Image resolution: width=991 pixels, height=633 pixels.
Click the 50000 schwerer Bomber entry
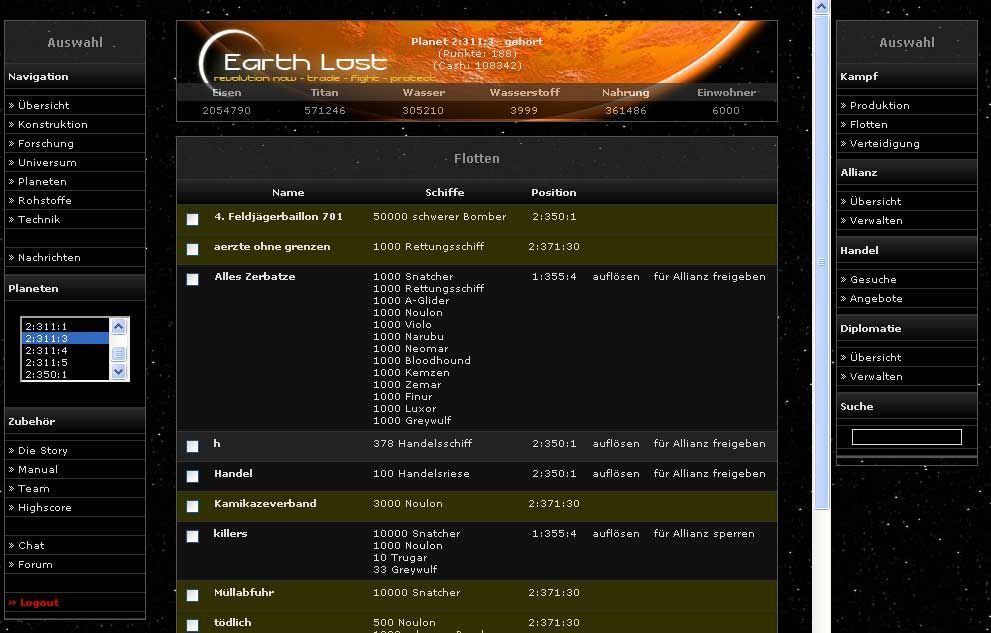[x=440, y=217]
